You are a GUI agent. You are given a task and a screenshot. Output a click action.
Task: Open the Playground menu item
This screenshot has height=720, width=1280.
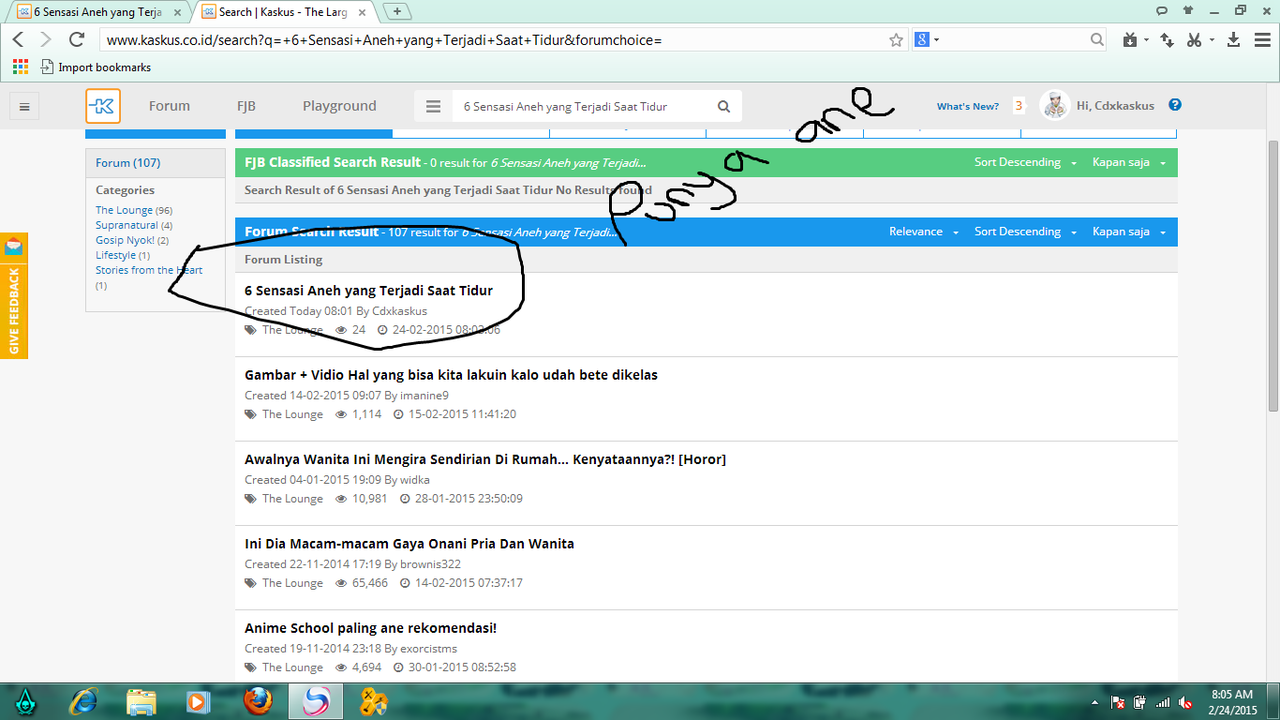[x=340, y=106]
